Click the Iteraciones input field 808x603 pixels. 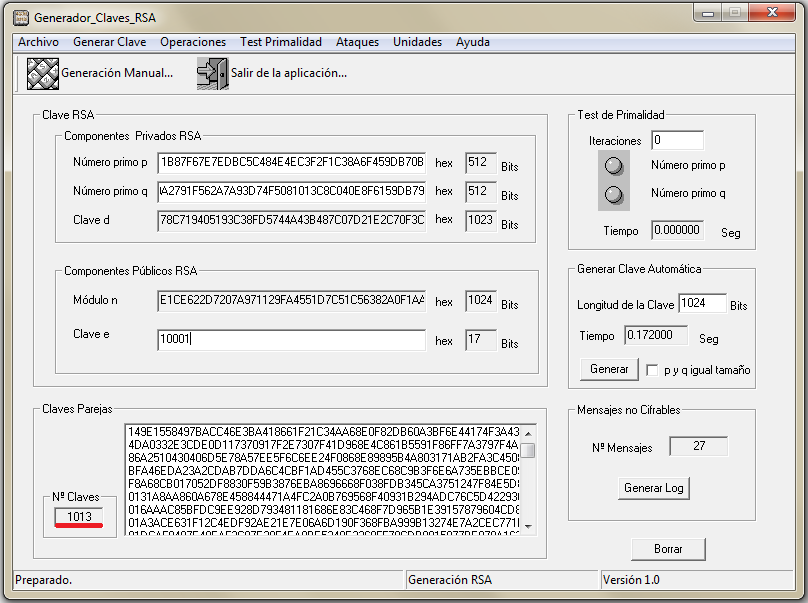(677, 140)
